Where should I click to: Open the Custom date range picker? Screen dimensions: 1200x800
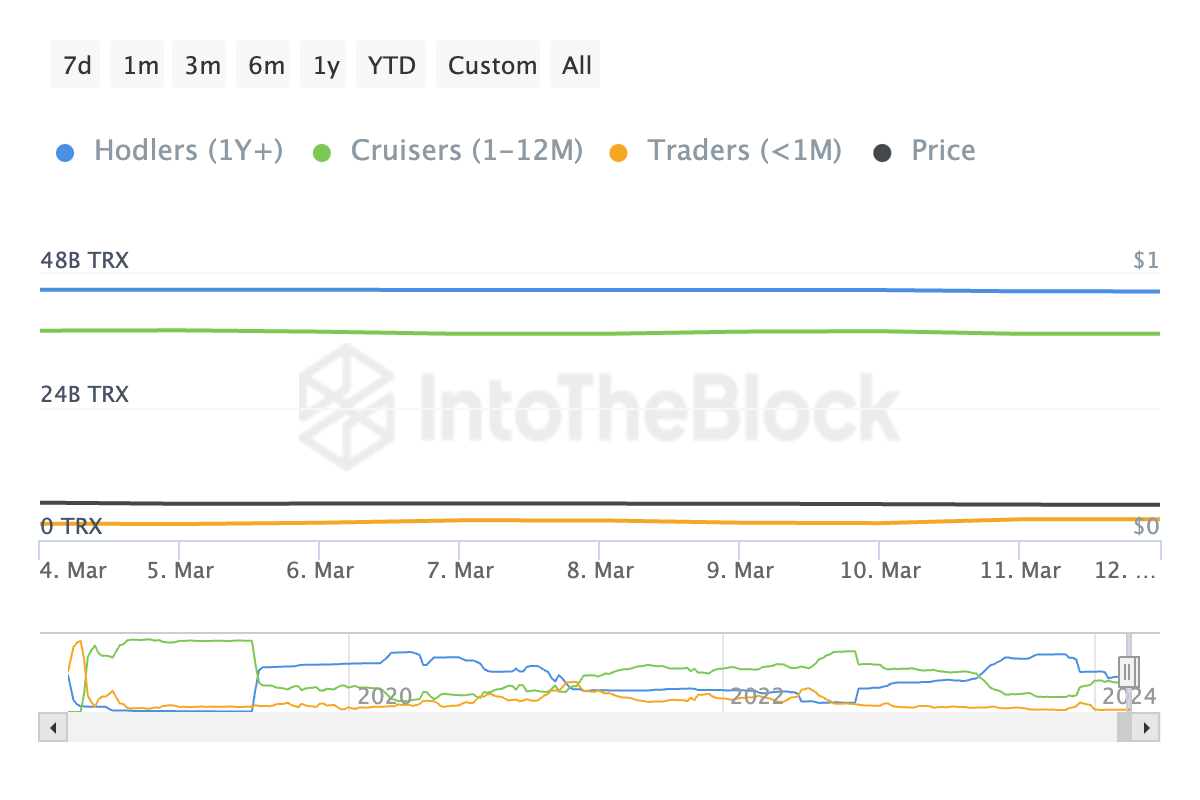pyautogui.click(x=492, y=66)
